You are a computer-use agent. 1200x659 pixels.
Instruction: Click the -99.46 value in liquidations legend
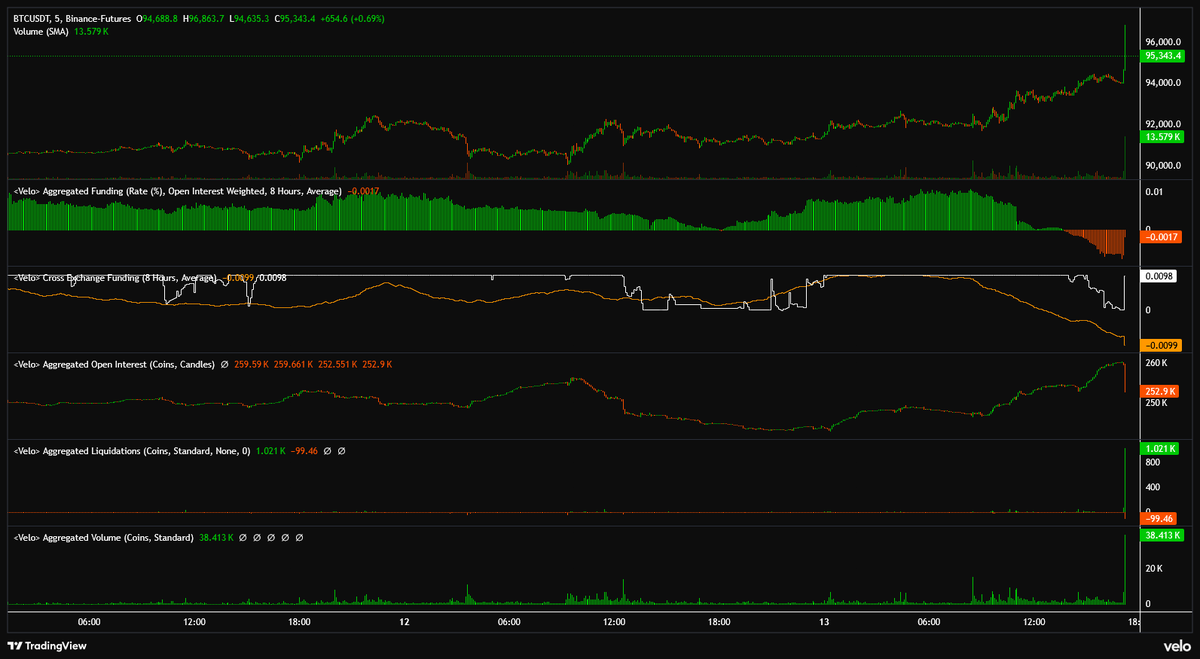click(305, 451)
